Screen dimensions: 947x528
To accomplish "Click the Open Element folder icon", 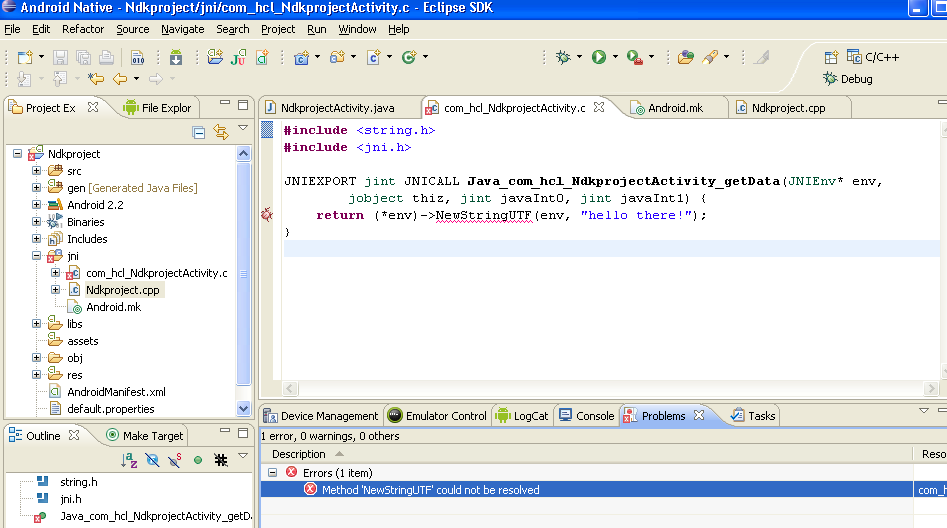I will click(685, 57).
